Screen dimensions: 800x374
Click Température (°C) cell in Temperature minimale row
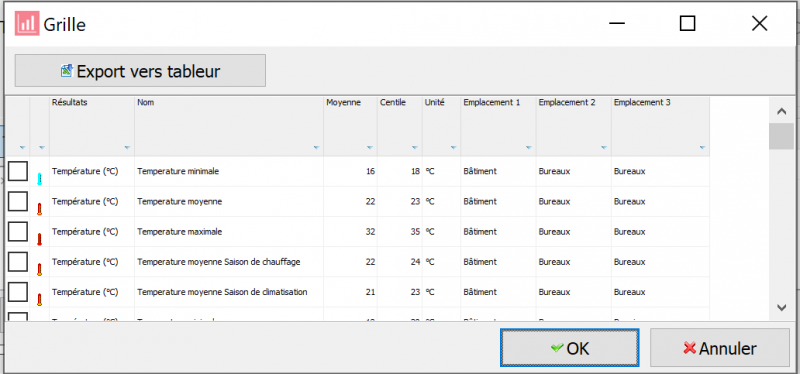[92, 171]
